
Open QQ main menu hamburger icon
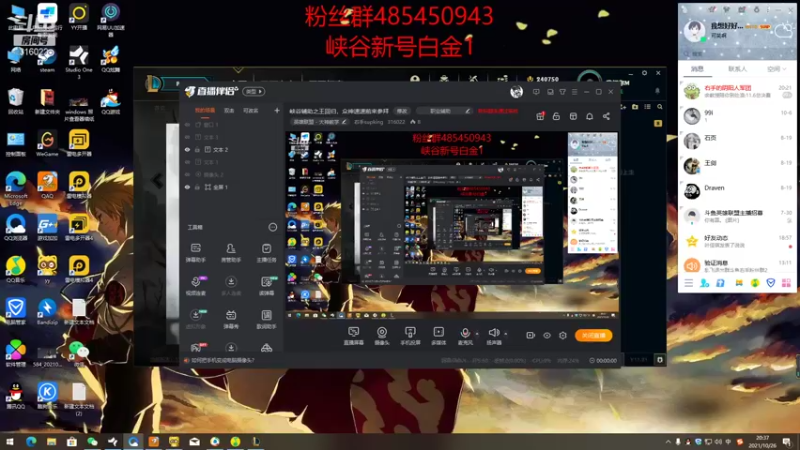(x=688, y=283)
